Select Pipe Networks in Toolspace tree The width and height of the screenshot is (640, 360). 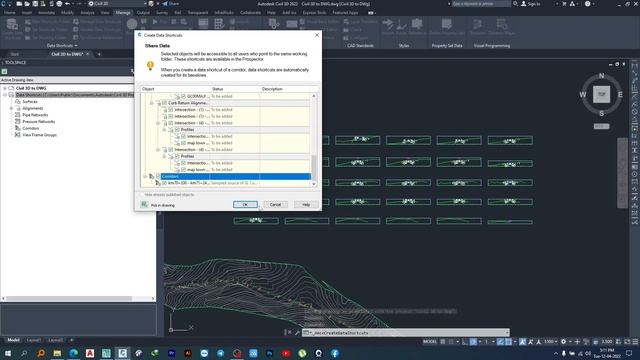[x=35, y=115]
